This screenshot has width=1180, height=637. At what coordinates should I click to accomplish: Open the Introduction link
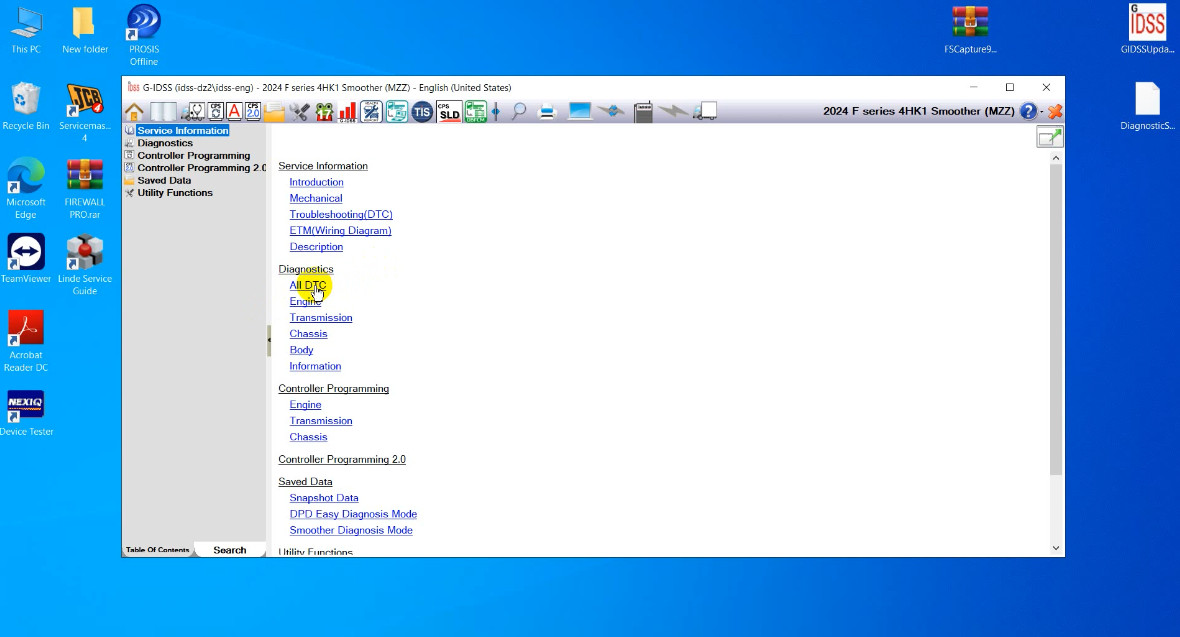pos(316,182)
